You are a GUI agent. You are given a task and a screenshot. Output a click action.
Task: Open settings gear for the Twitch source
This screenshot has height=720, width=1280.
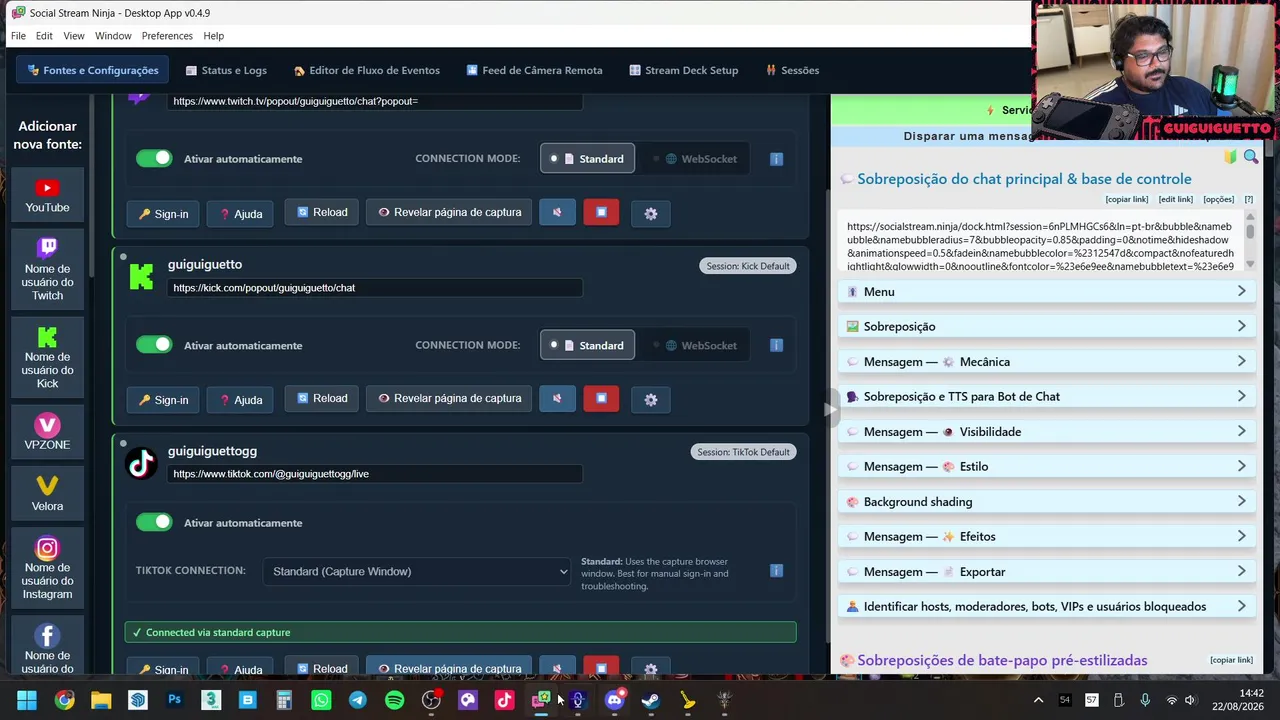point(651,213)
